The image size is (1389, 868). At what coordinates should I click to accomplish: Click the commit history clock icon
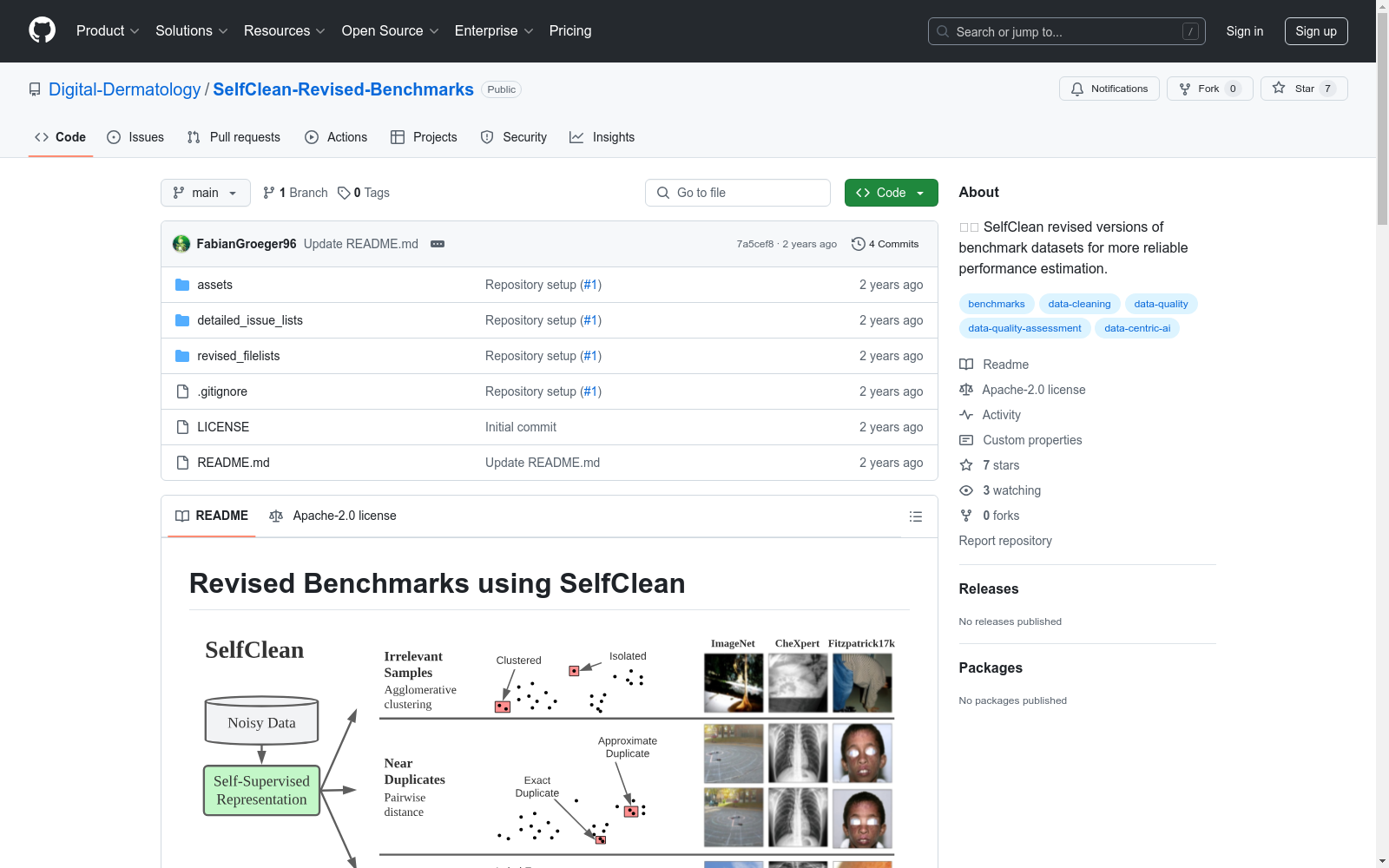[x=859, y=244]
